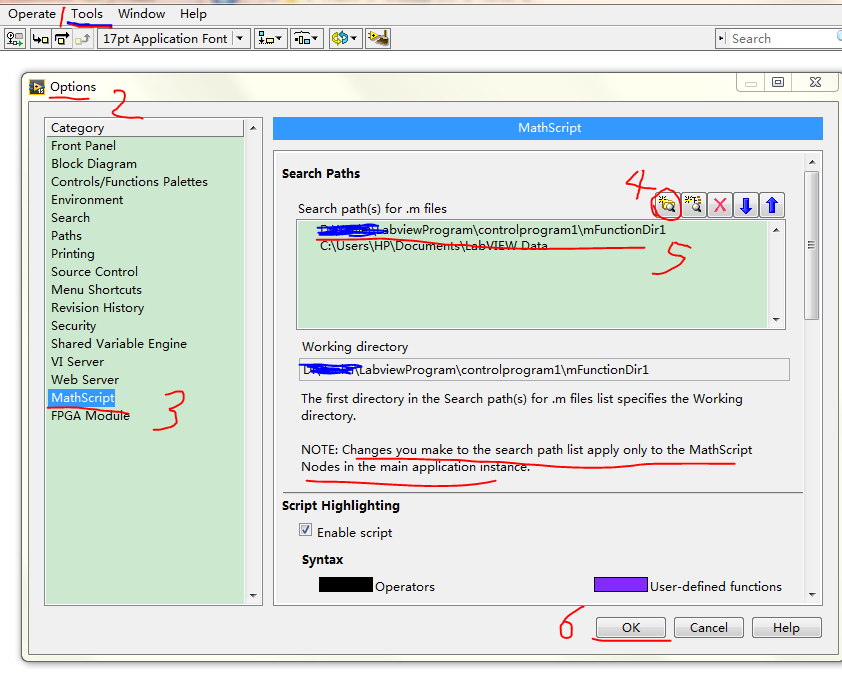Screen dimensions: 842x674
Task: Click the Help button in the Options dialog
Action: pos(786,627)
